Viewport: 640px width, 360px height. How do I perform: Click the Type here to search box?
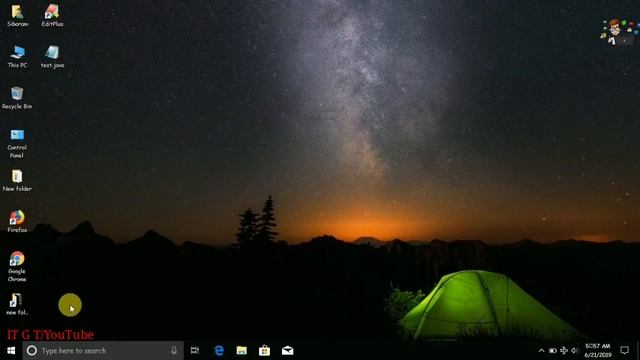click(x=103, y=351)
